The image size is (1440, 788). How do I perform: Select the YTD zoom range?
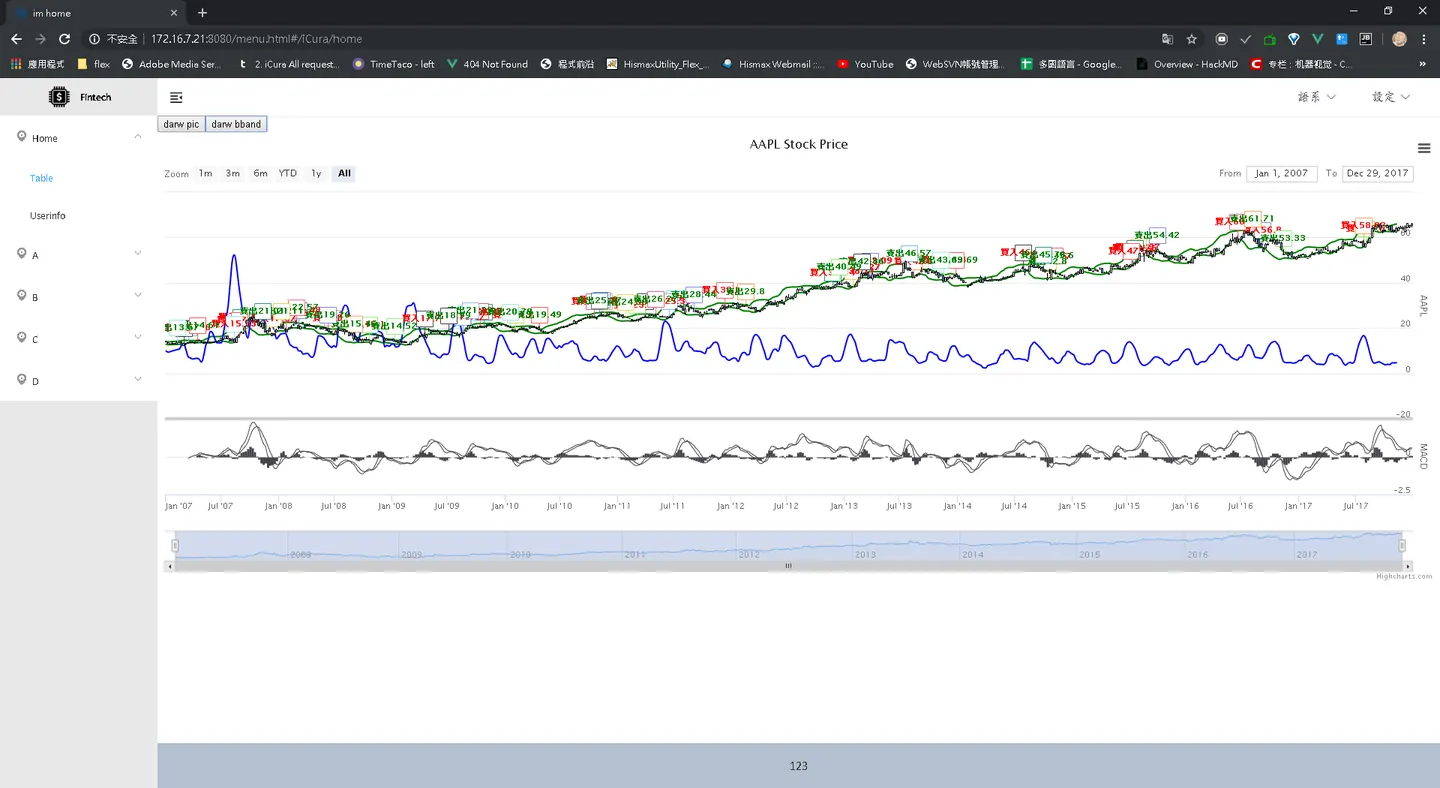pos(288,173)
